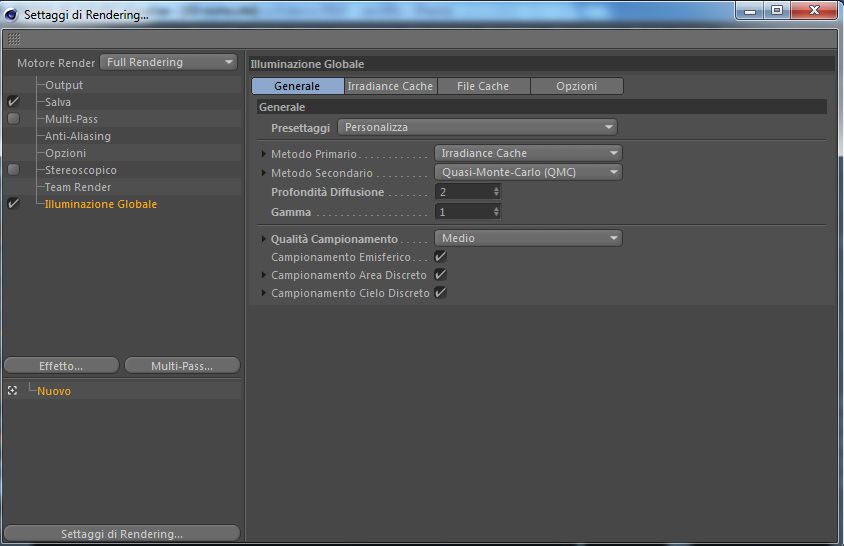Expand the Metodo Secondario disclosure triangle
The width and height of the screenshot is (844, 546).
point(263,173)
